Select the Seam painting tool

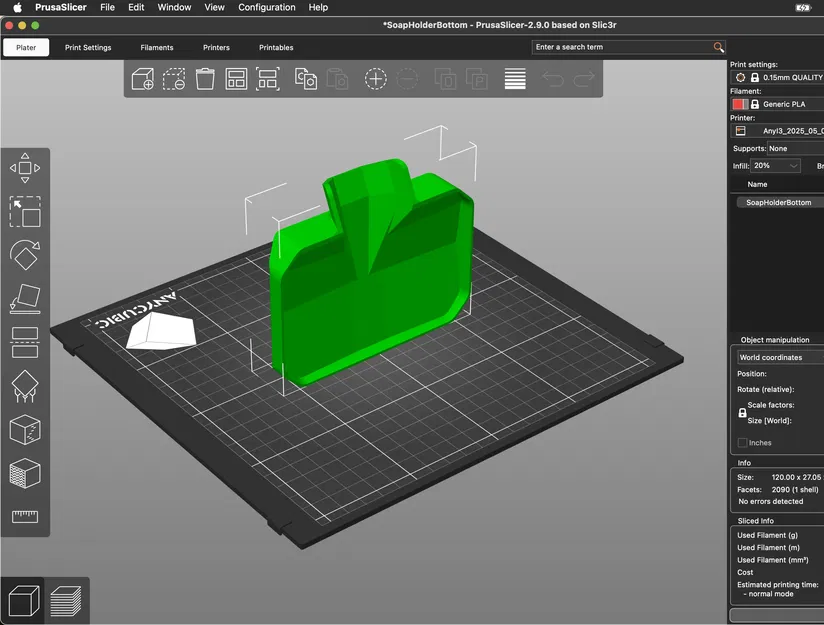point(25,429)
